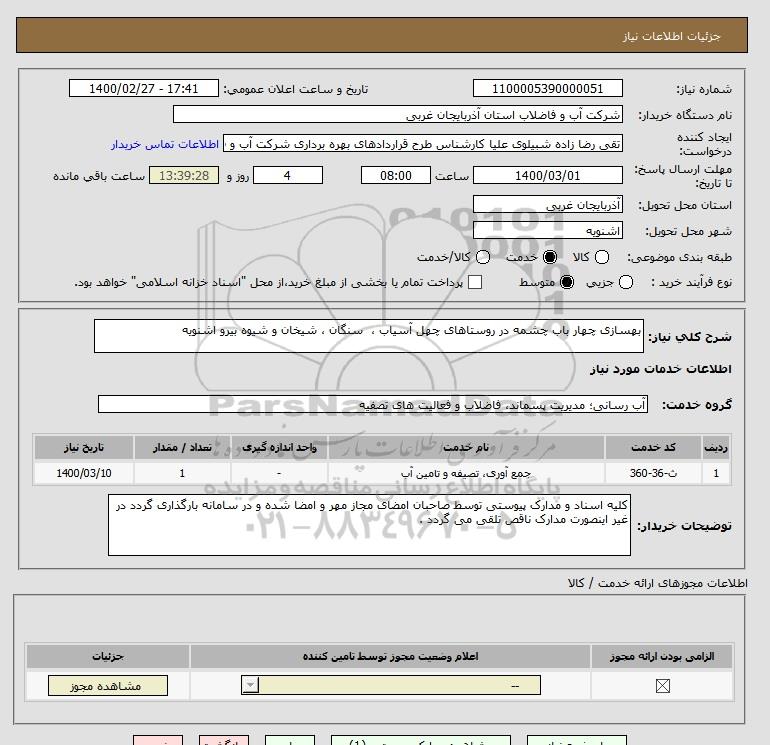
Task: Click the شماره نیاز field 1100005390000051
Action: pyautogui.click(x=548, y=89)
